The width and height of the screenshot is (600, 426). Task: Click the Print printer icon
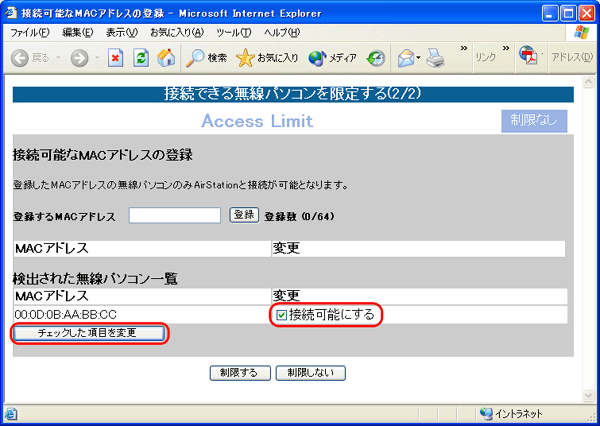pos(436,58)
